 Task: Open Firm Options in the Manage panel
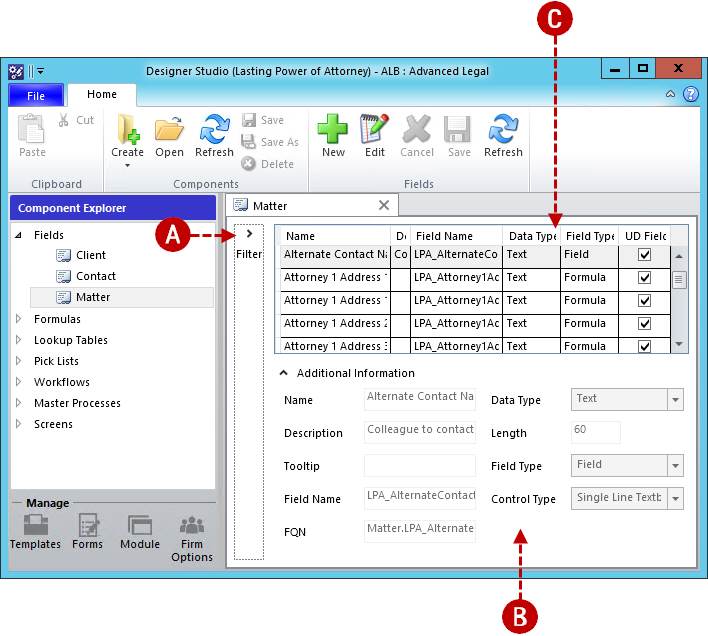[x=191, y=528]
